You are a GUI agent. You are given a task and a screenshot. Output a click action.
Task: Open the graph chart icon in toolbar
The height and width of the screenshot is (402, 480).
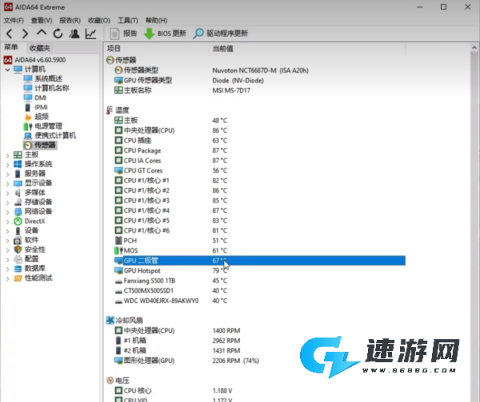pyautogui.click(x=91, y=33)
